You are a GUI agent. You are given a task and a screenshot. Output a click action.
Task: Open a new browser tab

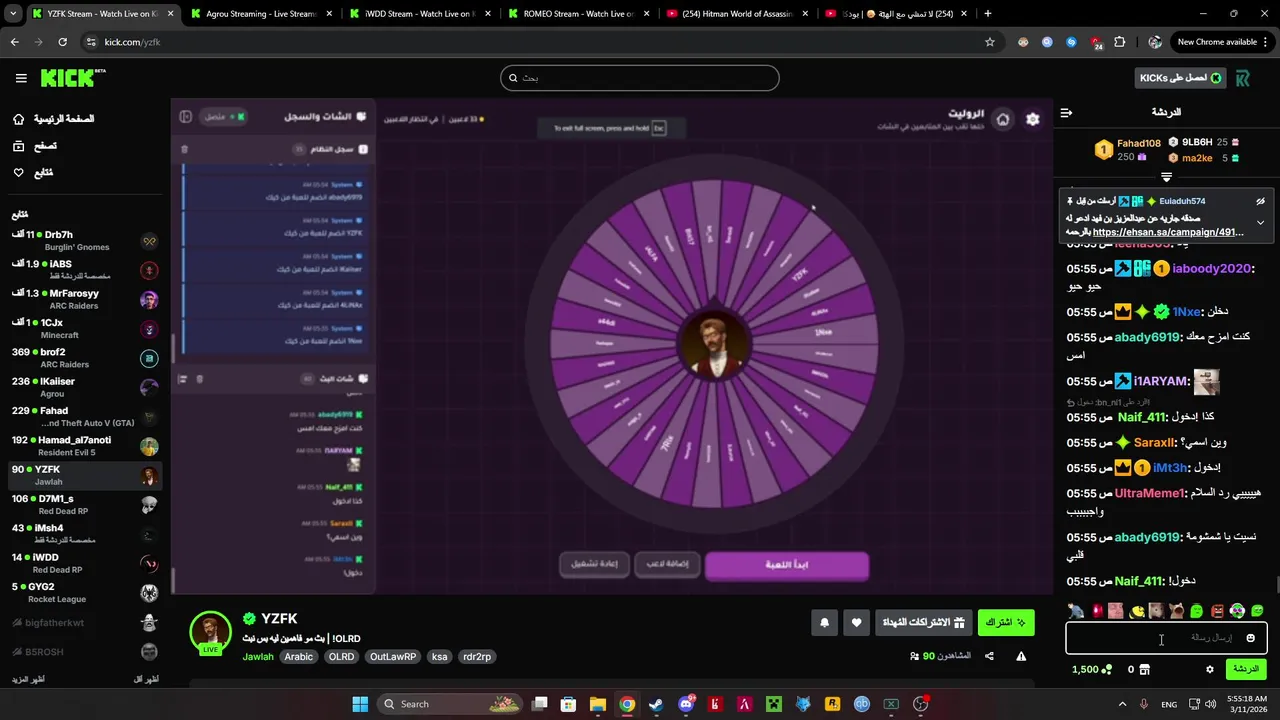pyautogui.click(x=988, y=14)
